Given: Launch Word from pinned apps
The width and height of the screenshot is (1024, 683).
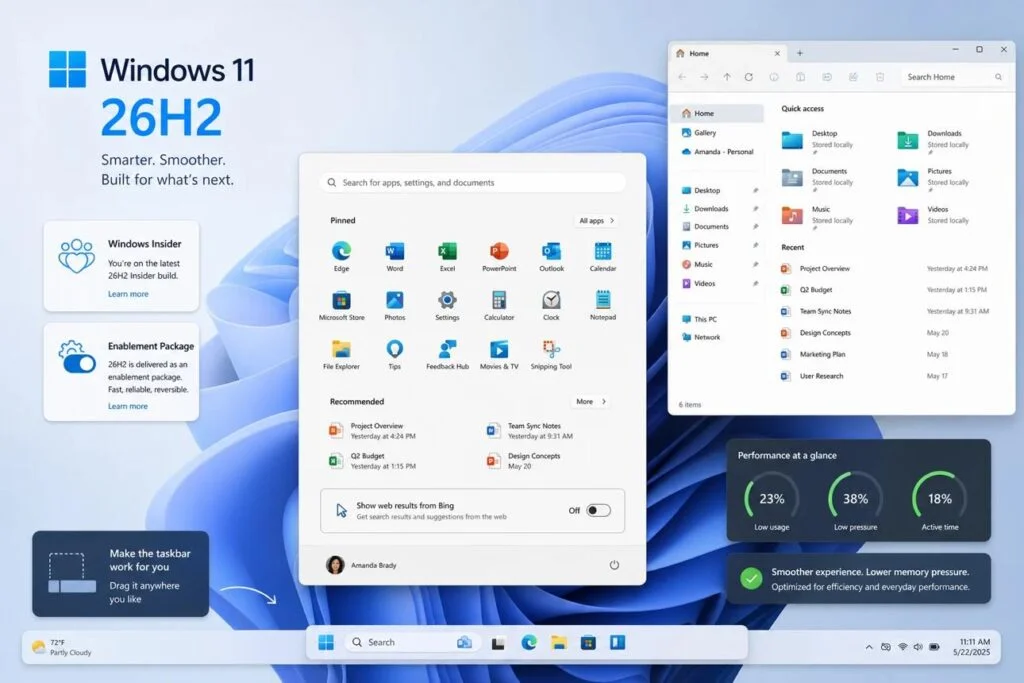Looking at the screenshot, I should [x=394, y=256].
